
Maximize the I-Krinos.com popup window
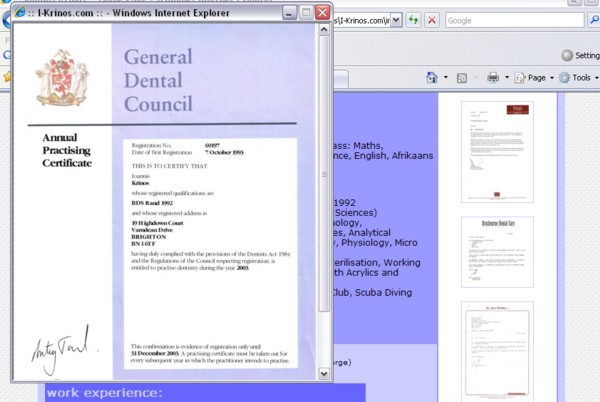tap(306, 13)
